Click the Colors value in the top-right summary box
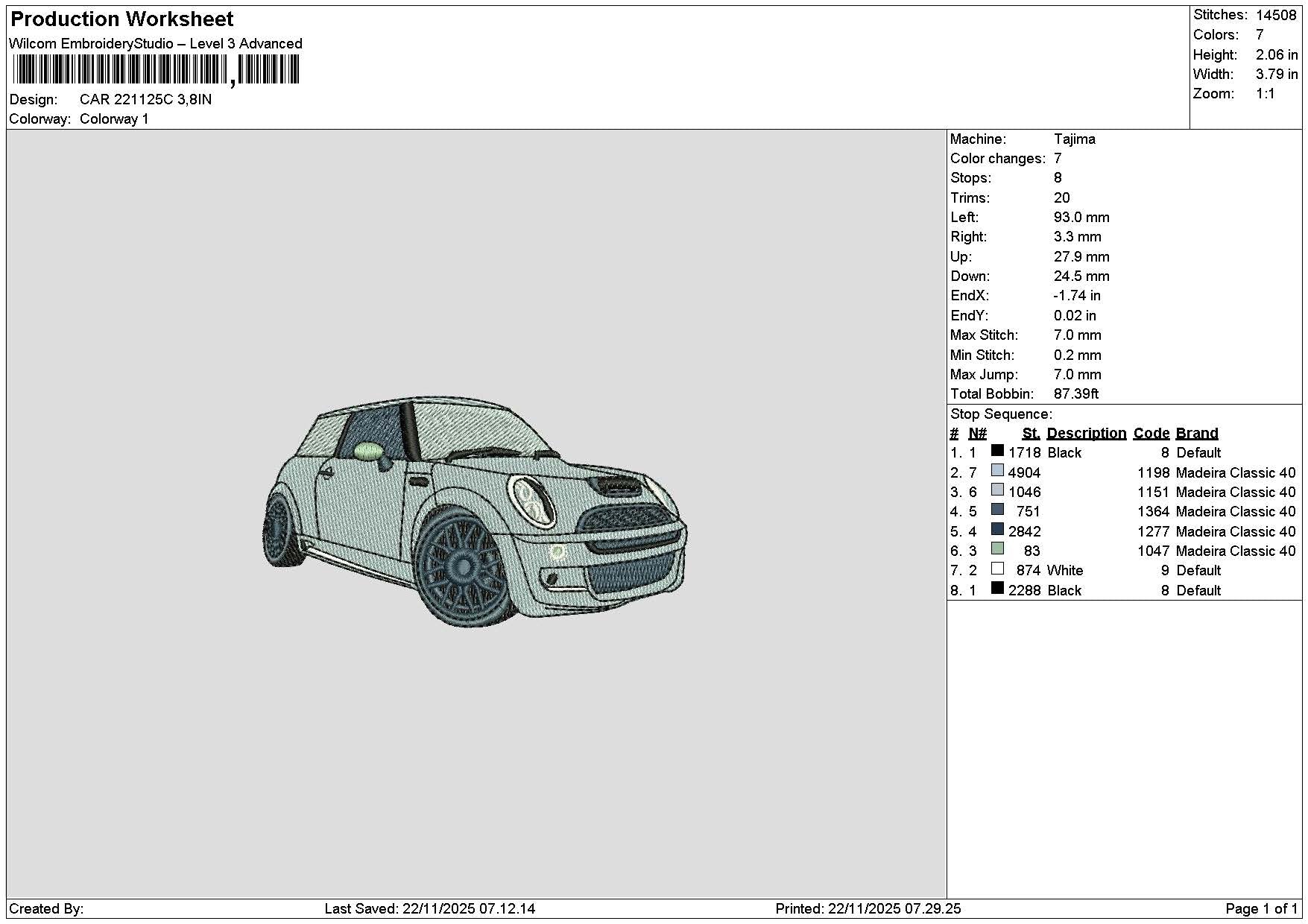This screenshot has height=924, width=1308. click(x=1260, y=35)
